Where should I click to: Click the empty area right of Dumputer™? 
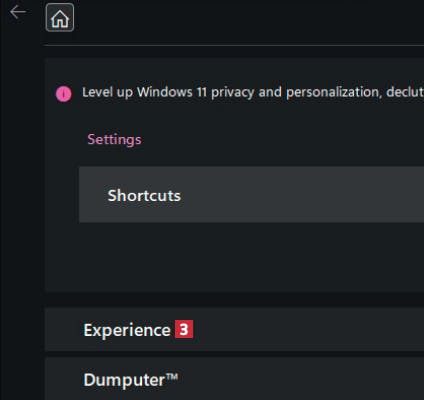[300, 379]
